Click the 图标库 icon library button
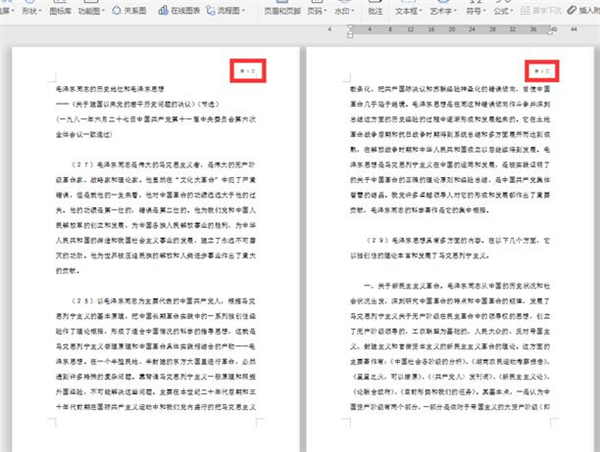Image resolution: width=600 pixels, height=452 pixels. (60, 11)
